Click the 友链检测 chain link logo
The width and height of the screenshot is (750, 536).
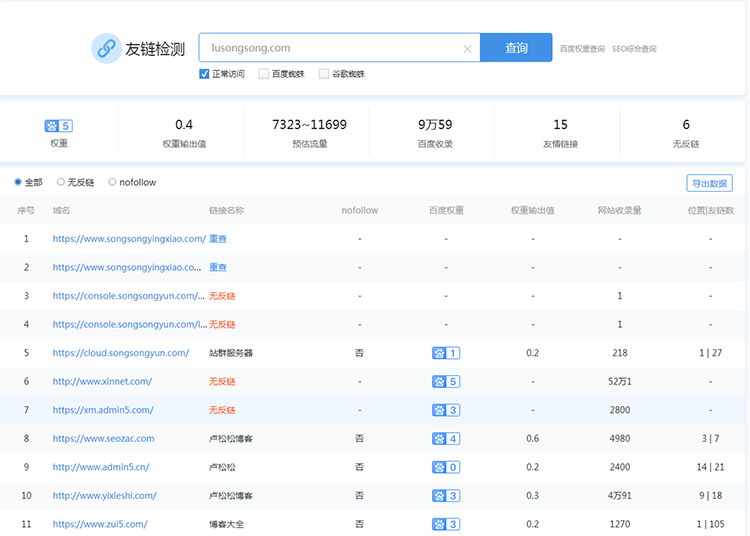pyautogui.click(x=107, y=48)
